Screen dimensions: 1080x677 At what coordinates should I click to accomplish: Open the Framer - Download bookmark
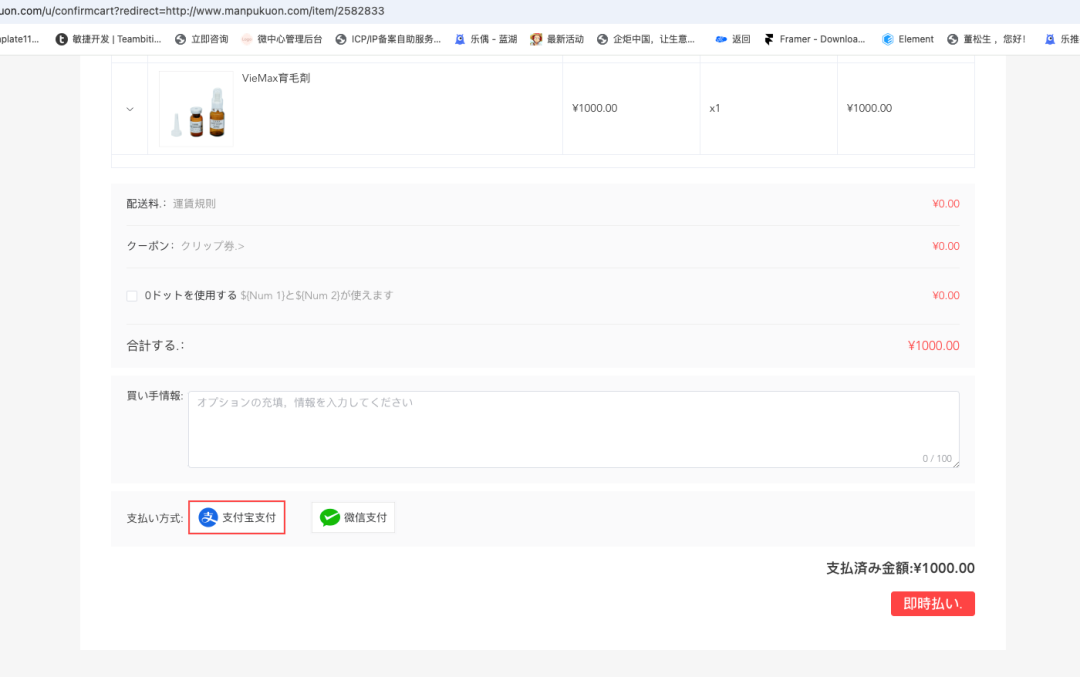(x=814, y=39)
